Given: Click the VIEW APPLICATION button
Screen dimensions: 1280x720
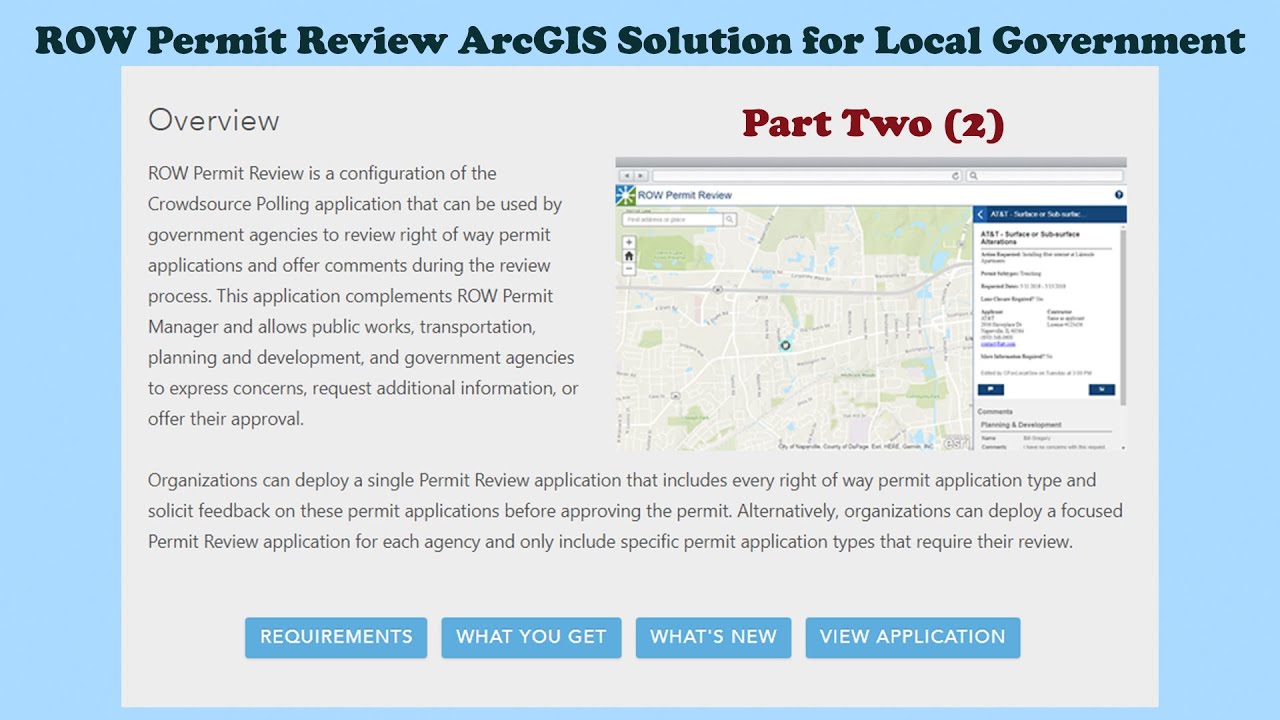Looking at the screenshot, I should [913, 637].
